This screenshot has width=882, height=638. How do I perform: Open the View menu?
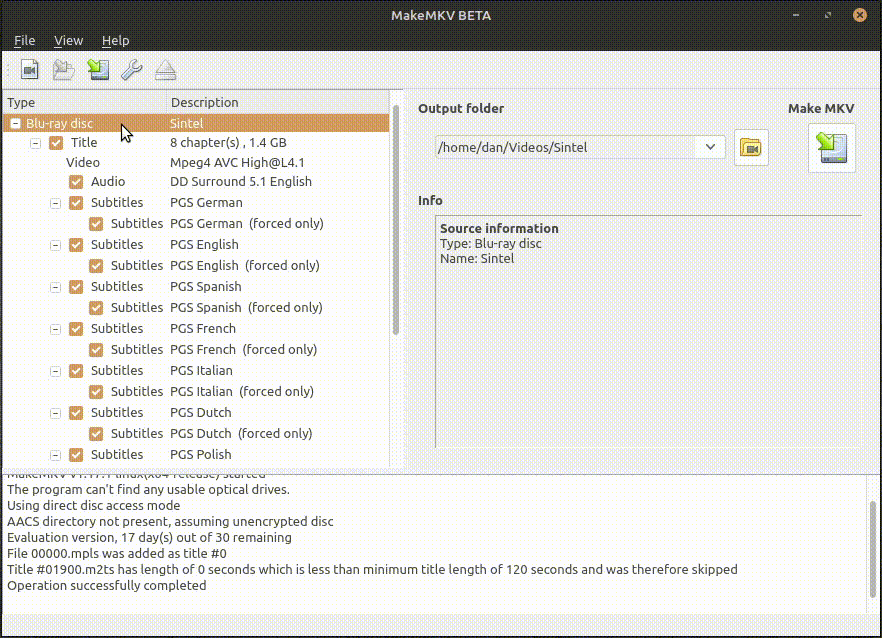point(68,41)
